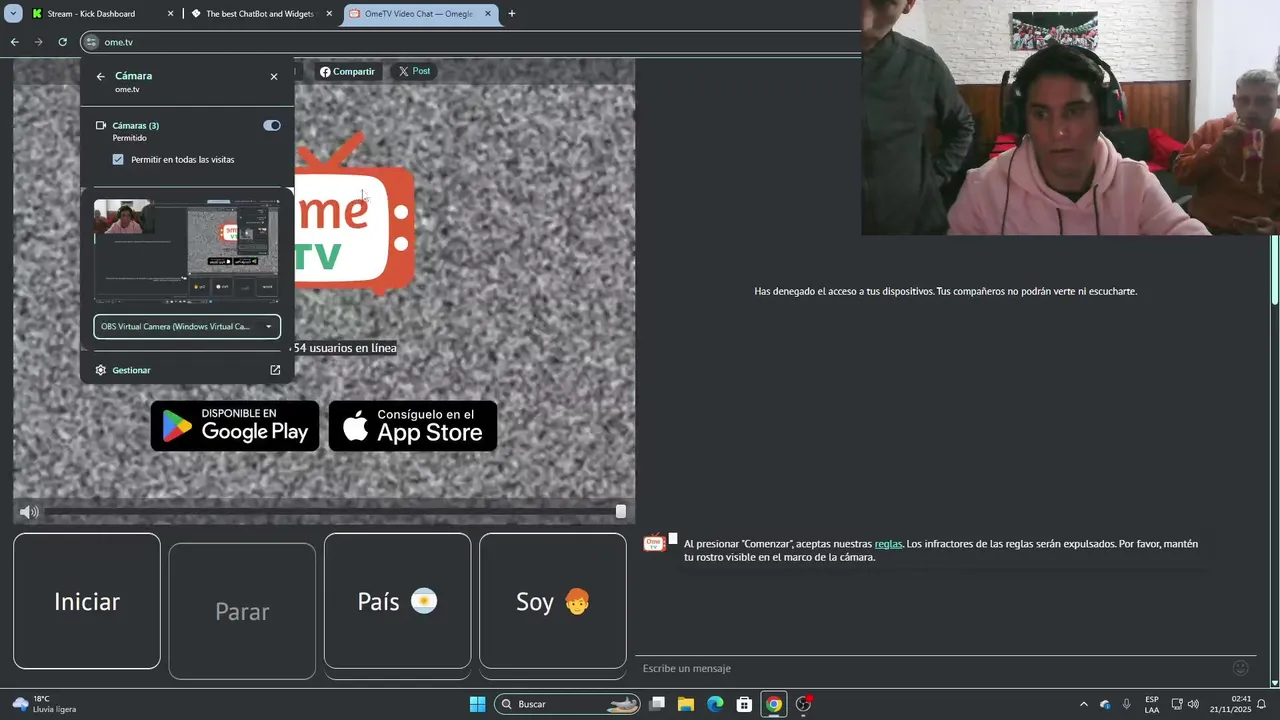This screenshot has height=720, width=1280.
Task: Open the weather widget on taskbar
Action: (45, 704)
